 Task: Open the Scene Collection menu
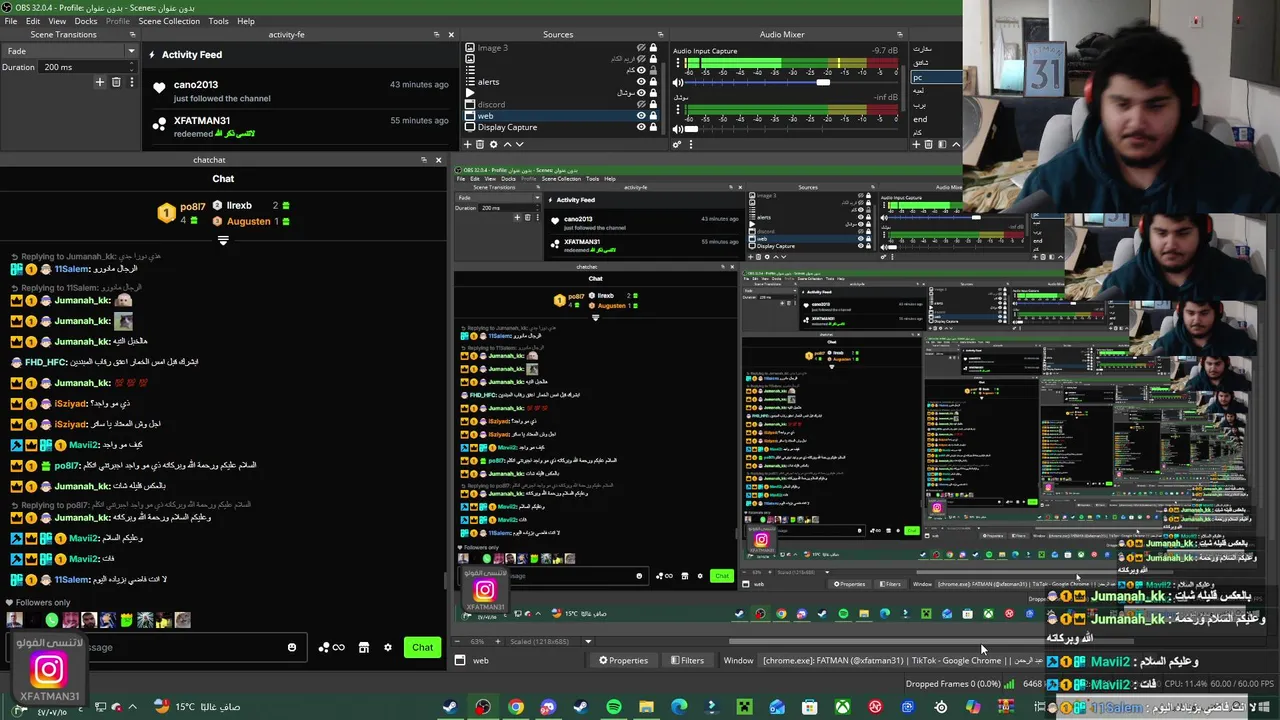169,21
